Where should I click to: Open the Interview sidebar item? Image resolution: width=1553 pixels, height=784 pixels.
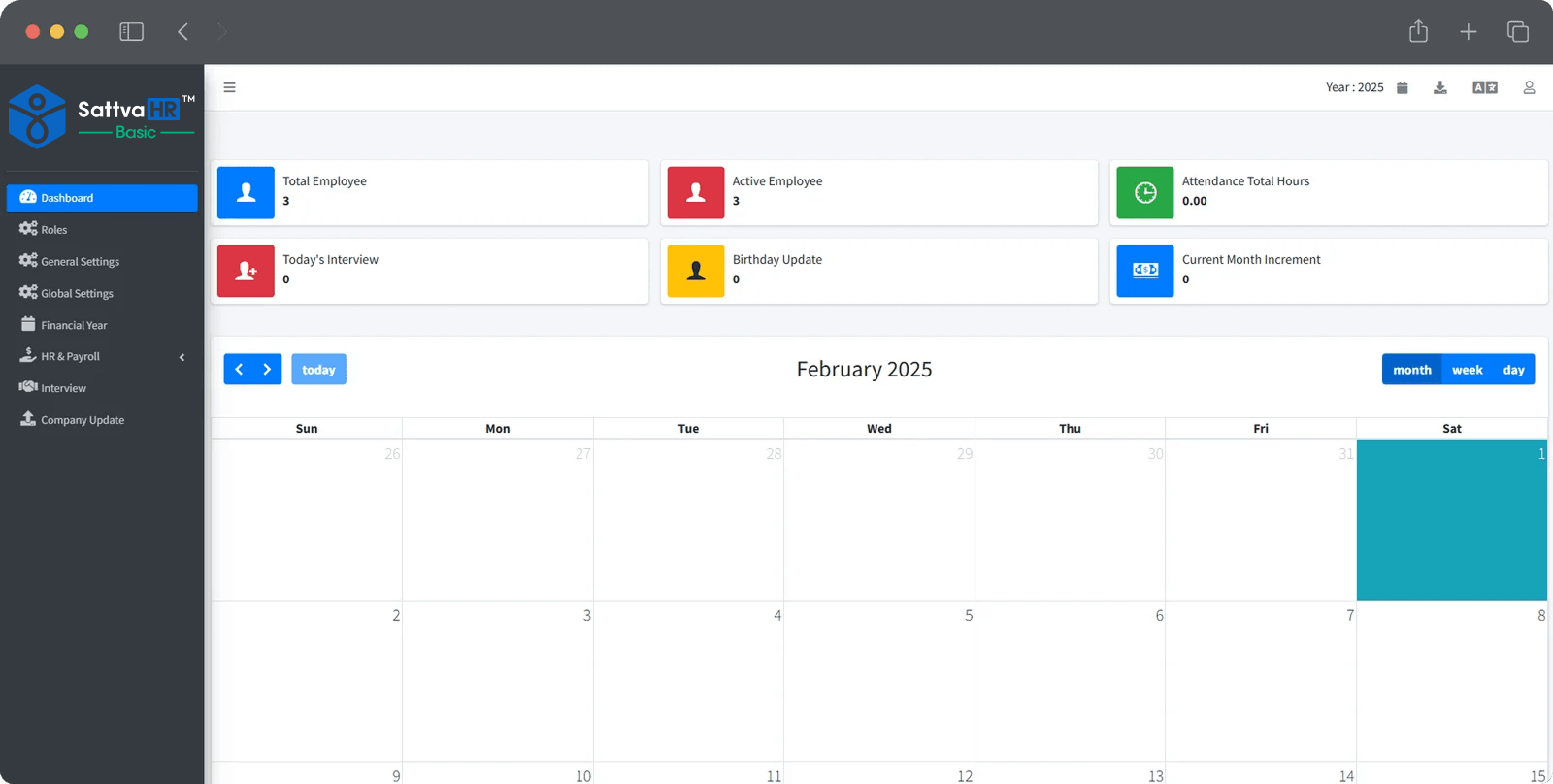(x=102, y=388)
